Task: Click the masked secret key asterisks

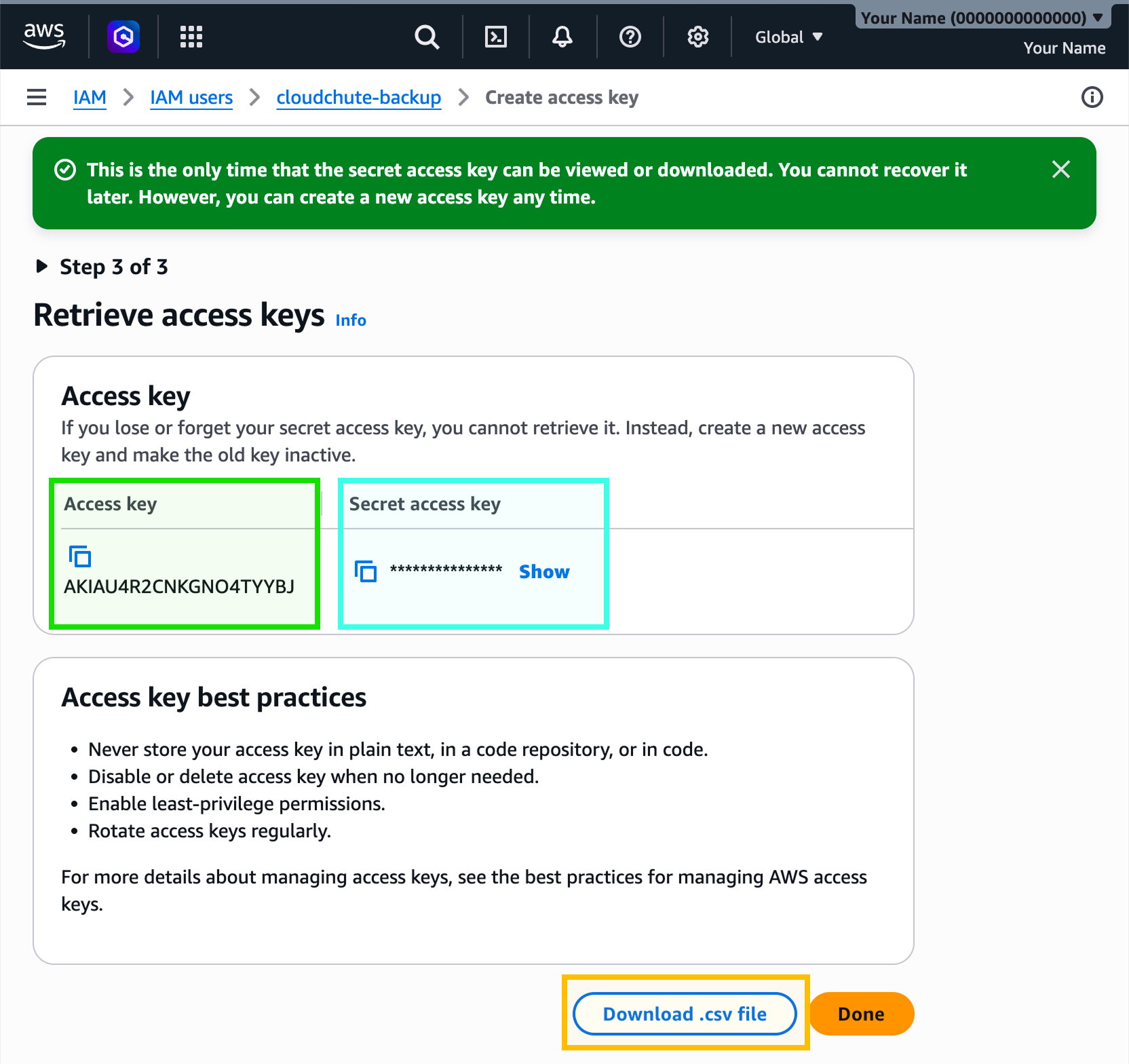Action: point(446,570)
